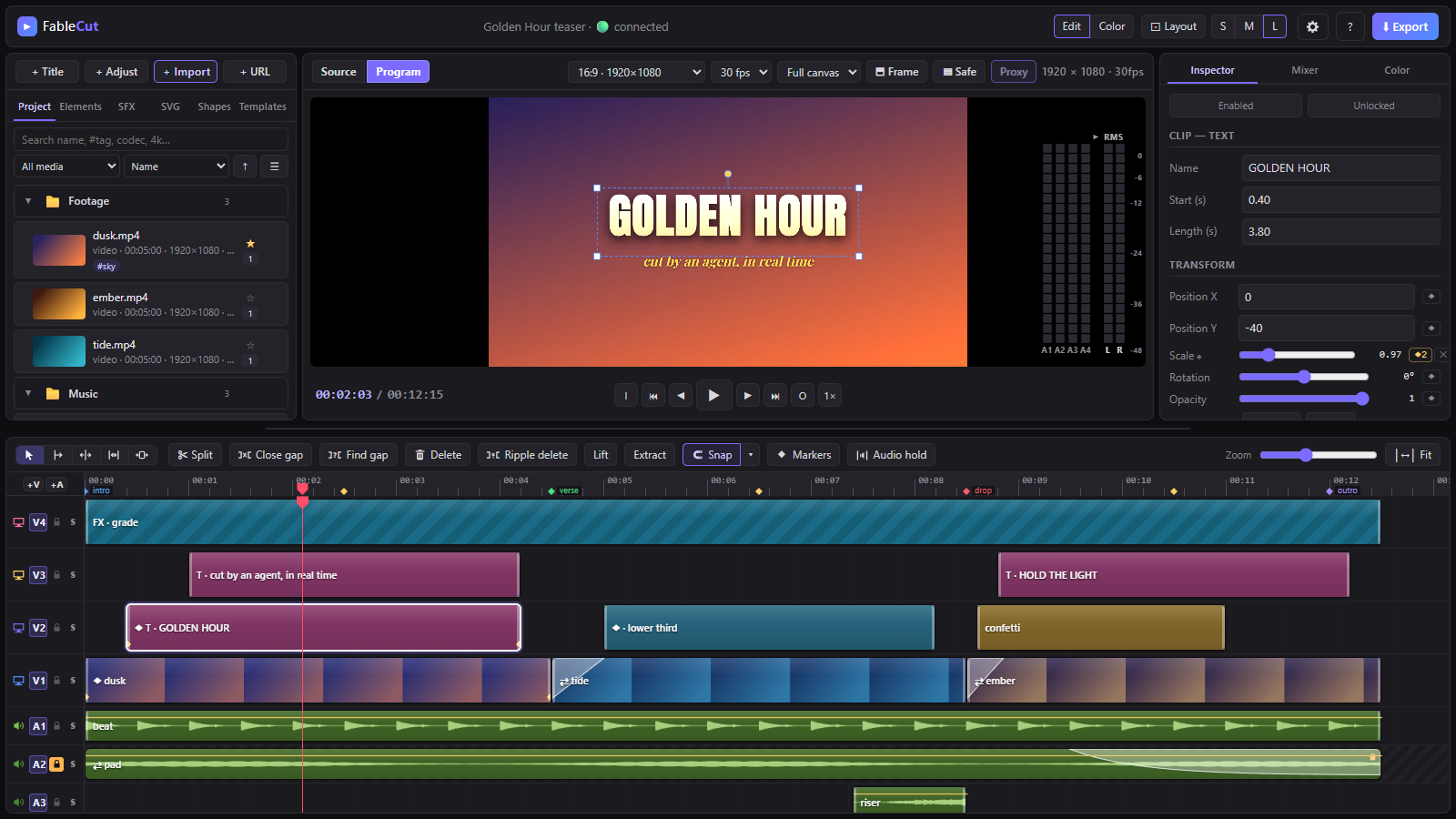Switch media bin to list view
1456x819 pixels.
[275, 167]
